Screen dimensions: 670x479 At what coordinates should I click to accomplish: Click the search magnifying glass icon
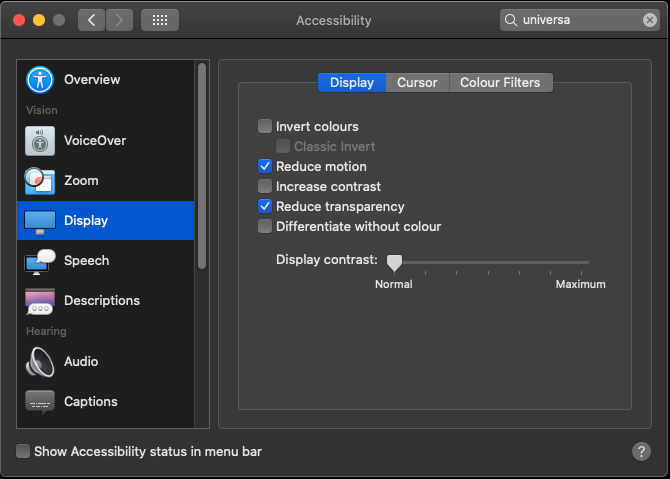pyautogui.click(x=511, y=20)
